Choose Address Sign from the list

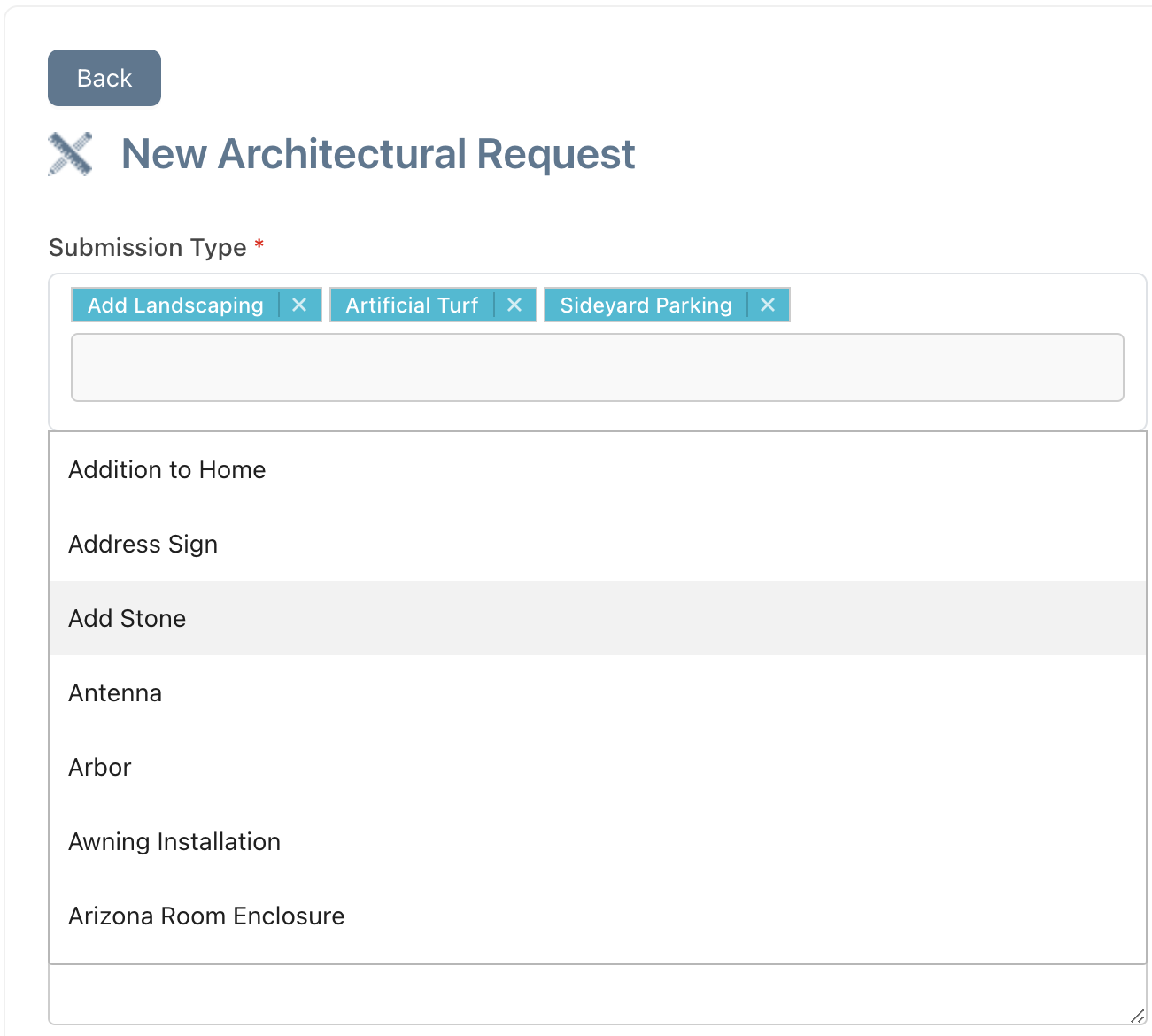tap(598, 544)
